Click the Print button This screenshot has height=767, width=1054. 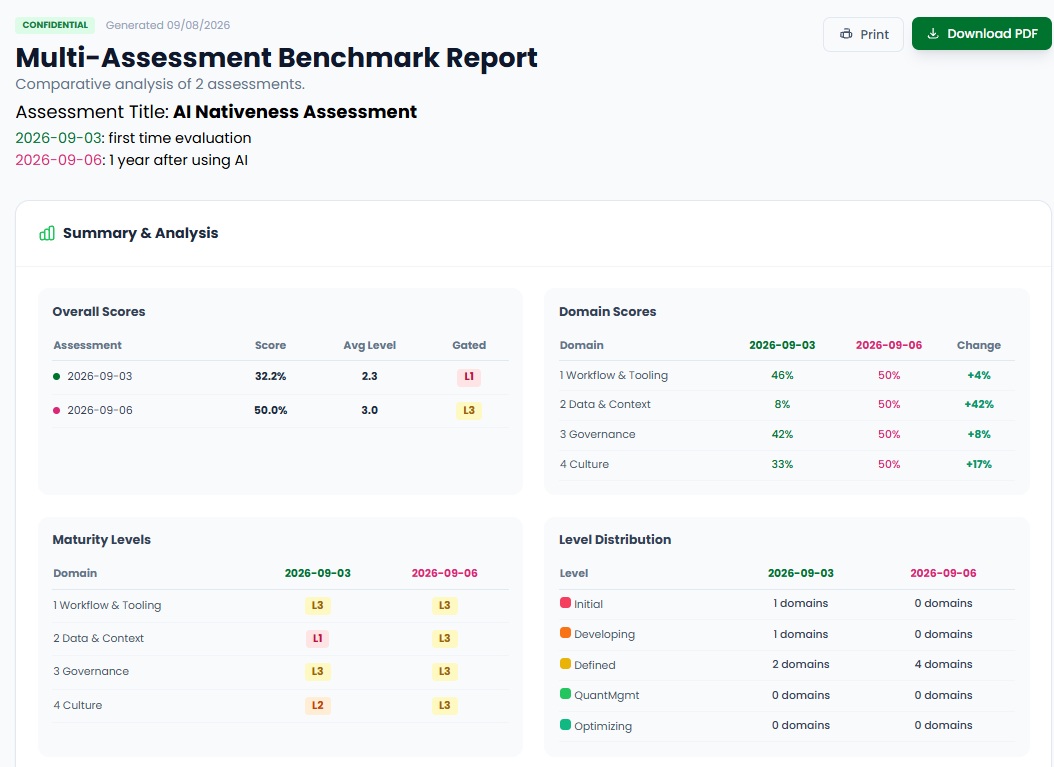pos(863,34)
